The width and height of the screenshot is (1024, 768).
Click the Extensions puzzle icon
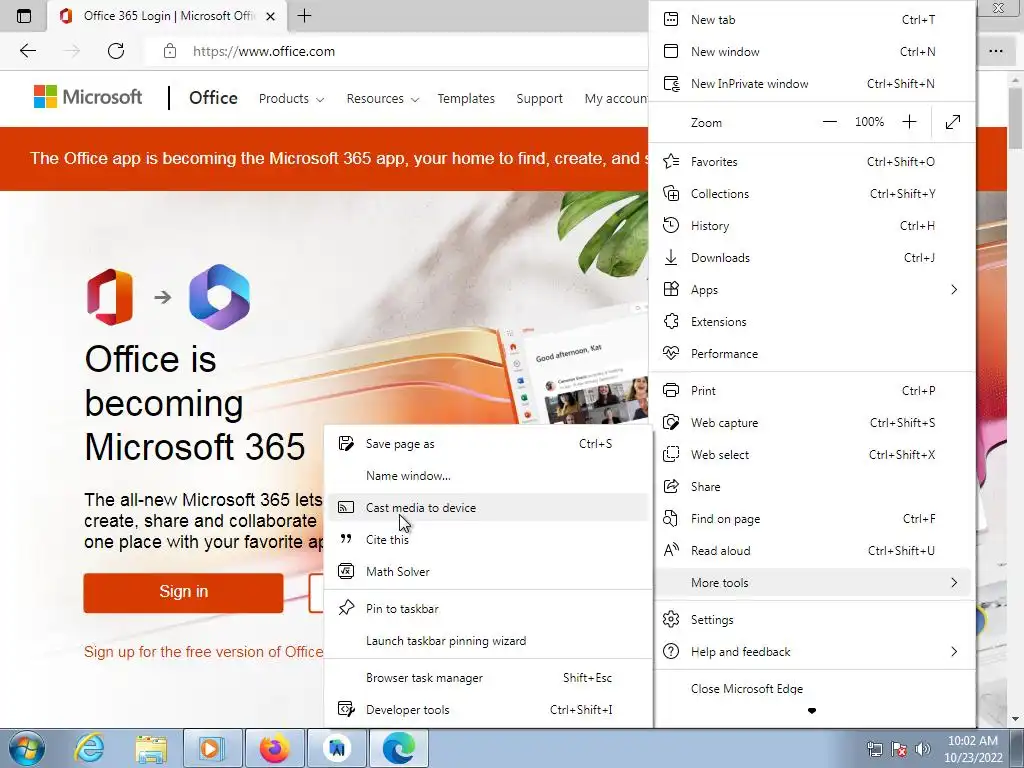(x=671, y=321)
